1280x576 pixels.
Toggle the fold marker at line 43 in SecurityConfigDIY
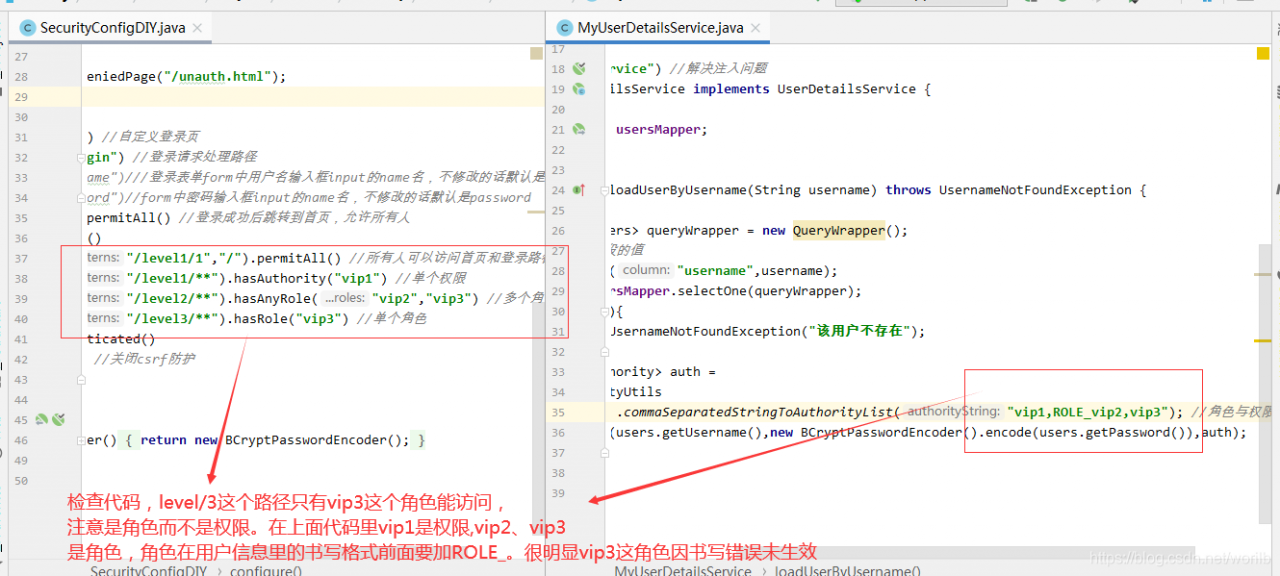[79, 380]
